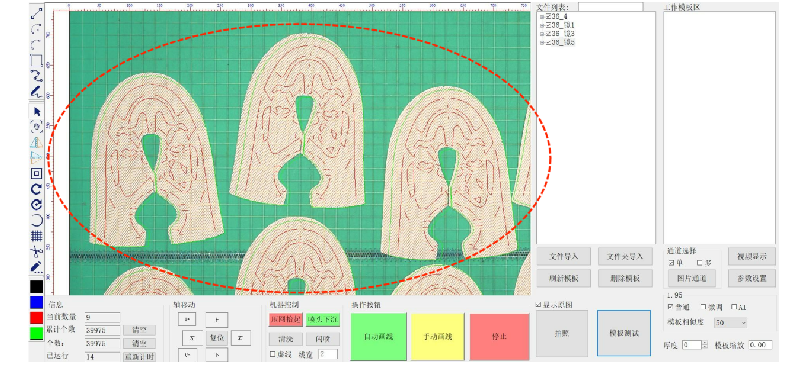The width and height of the screenshot is (788, 371).
Task: Click the 文件夹导入 folder import button
Action: pos(626,256)
